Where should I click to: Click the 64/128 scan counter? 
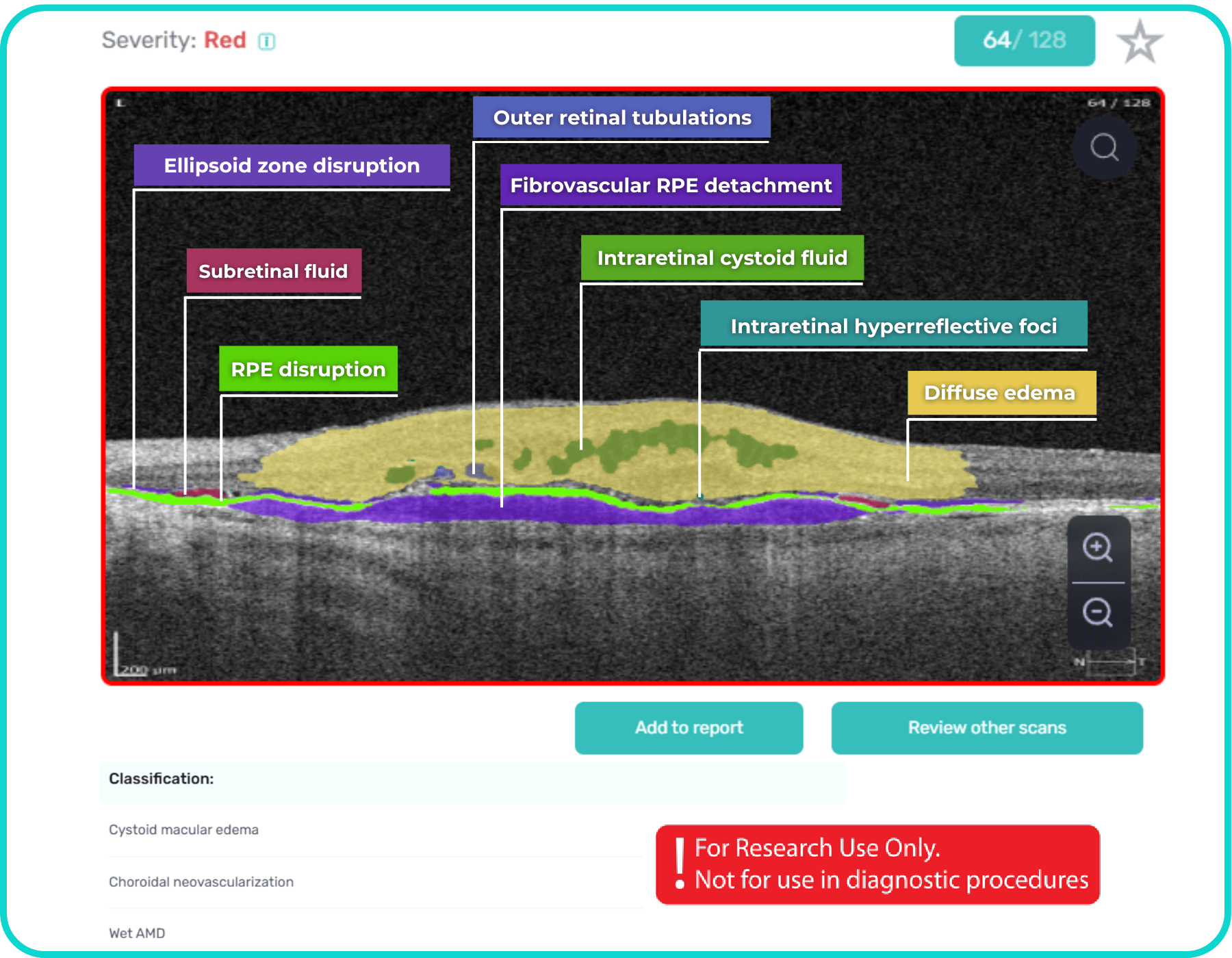click(1024, 40)
